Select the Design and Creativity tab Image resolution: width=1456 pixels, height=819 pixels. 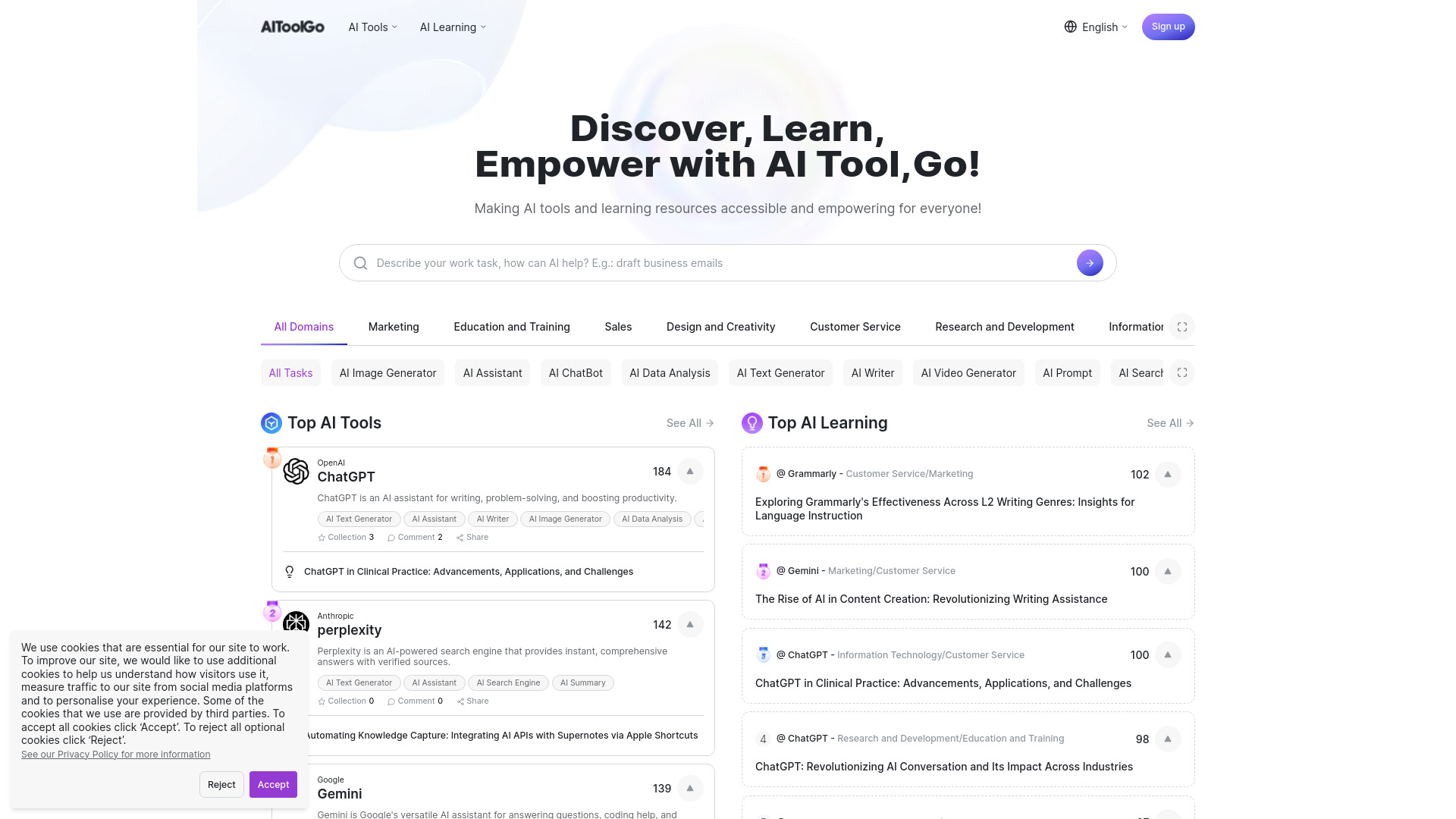(x=720, y=326)
